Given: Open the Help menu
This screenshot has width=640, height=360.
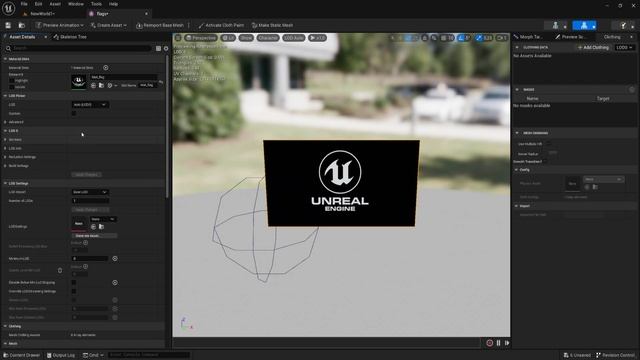Looking at the screenshot, I should 113,4.
